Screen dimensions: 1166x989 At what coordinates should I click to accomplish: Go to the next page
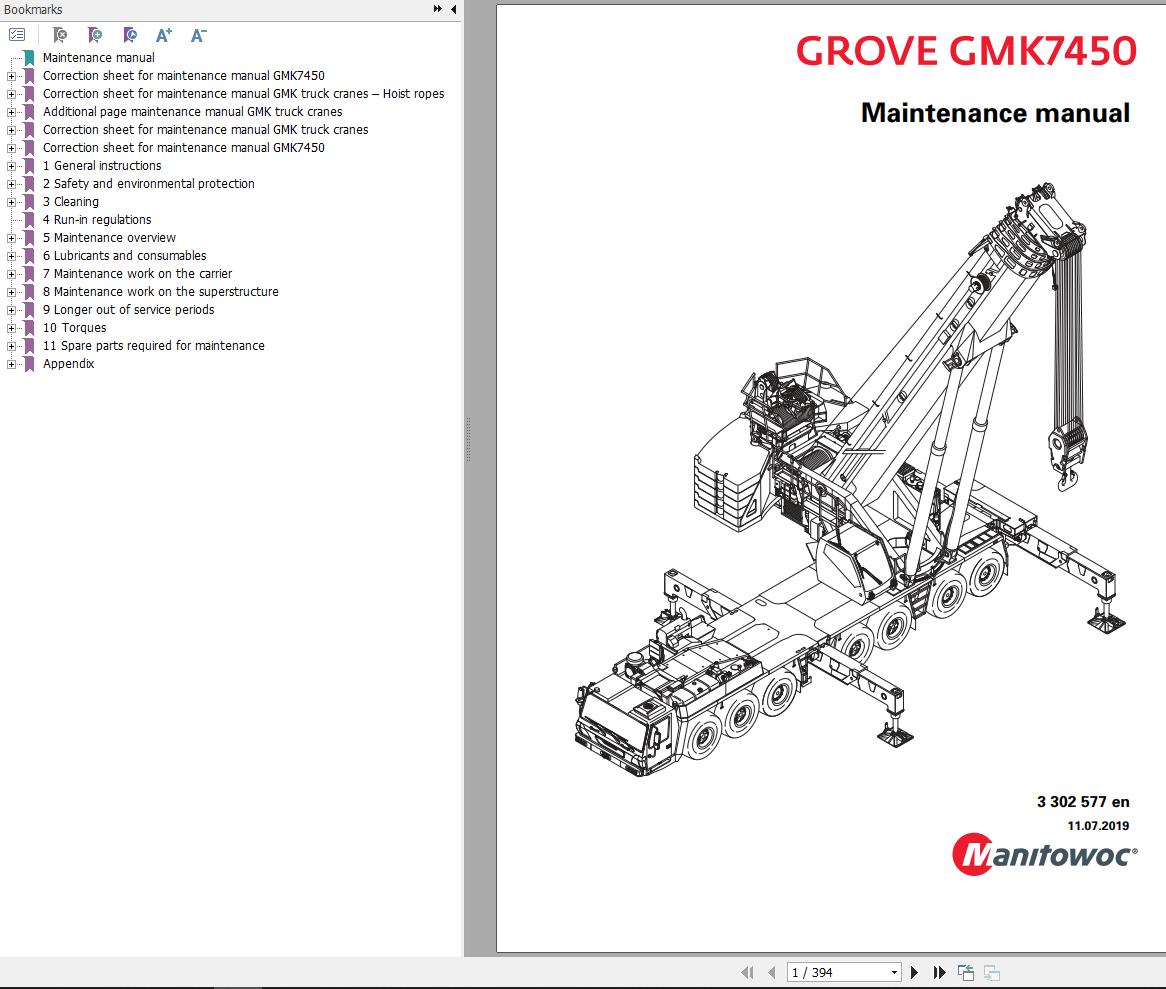pos(914,972)
